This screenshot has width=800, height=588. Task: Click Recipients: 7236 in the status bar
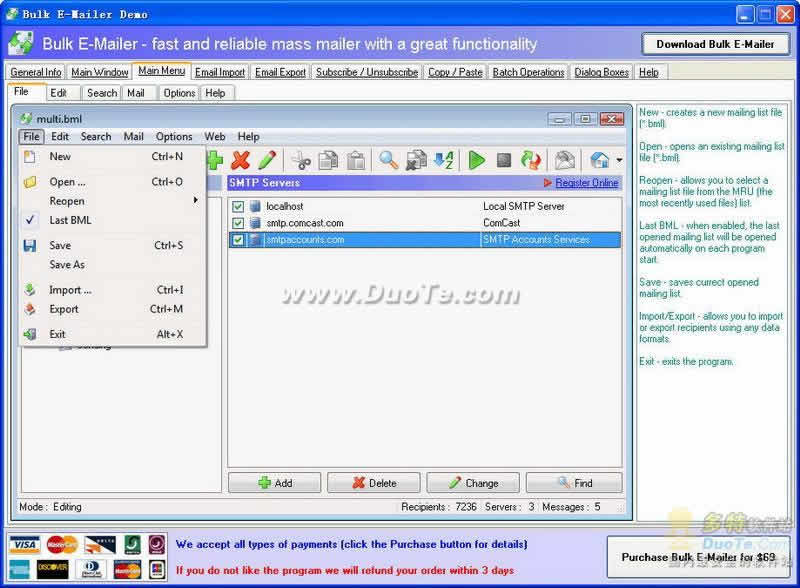pyautogui.click(x=439, y=507)
